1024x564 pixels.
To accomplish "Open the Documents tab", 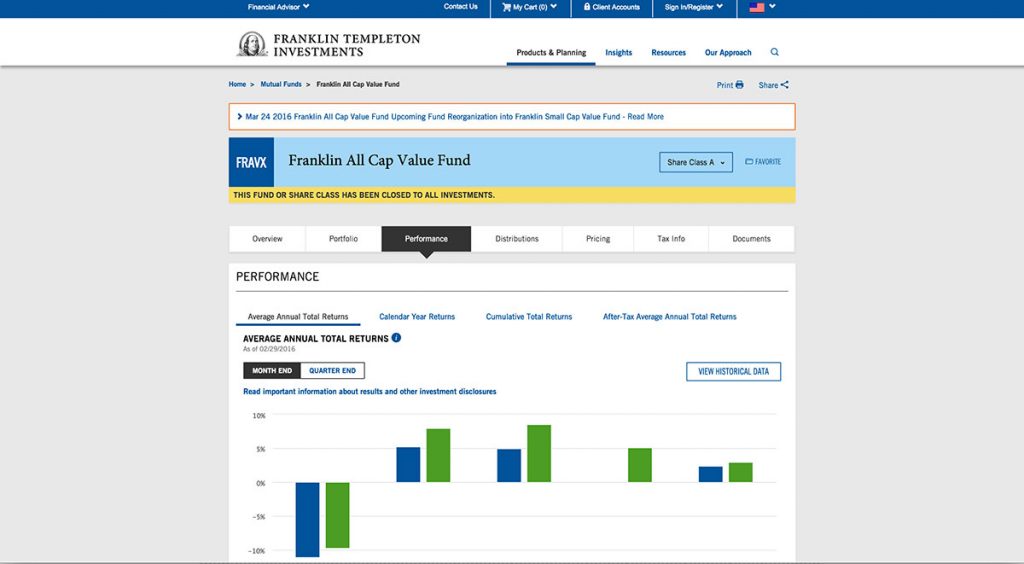I will 751,239.
